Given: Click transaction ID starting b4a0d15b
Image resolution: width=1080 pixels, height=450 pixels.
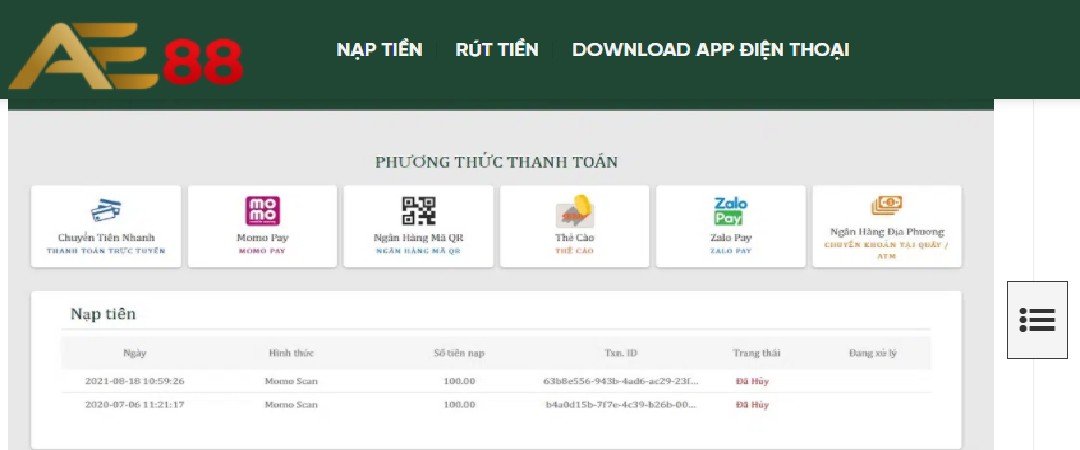Looking at the screenshot, I should tap(621, 405).
